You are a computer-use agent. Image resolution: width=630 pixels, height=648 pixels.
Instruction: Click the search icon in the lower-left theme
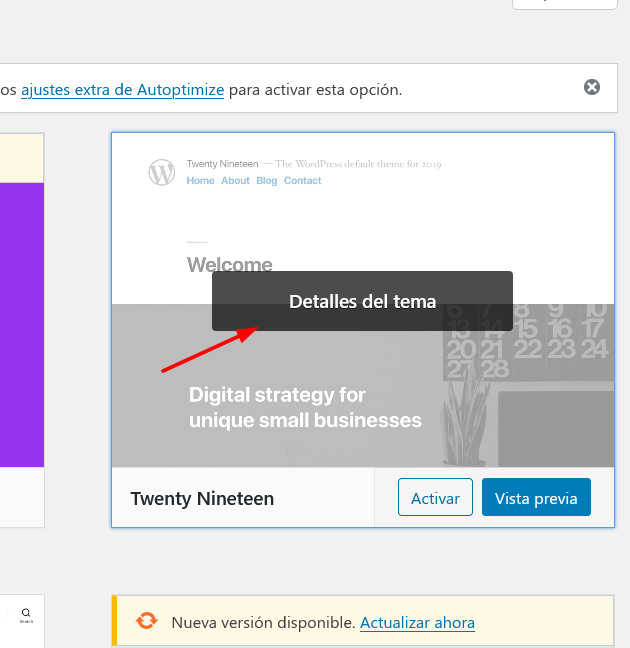coord(26,613)
